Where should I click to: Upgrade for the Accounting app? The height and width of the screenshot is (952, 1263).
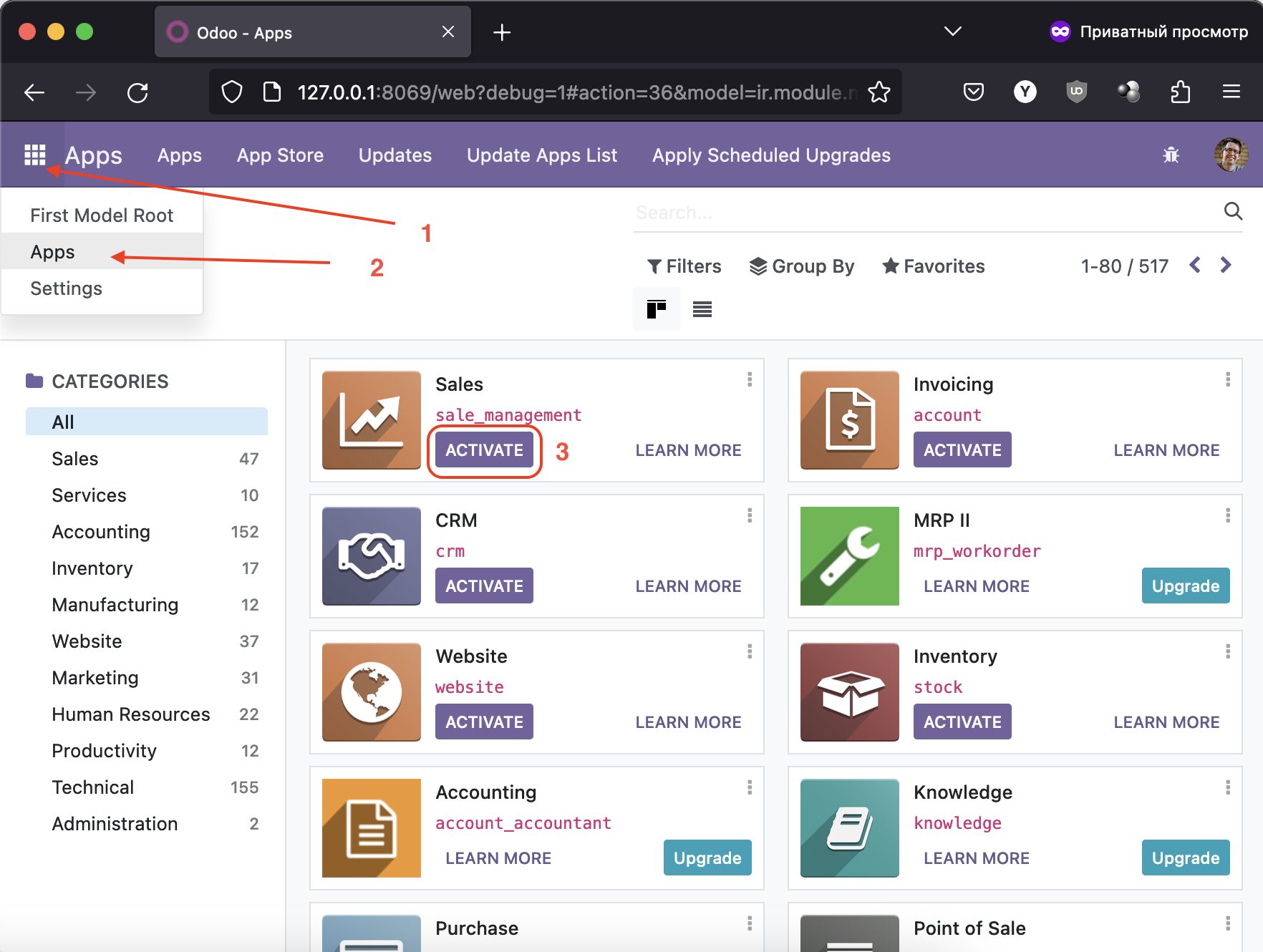(707, 858)
